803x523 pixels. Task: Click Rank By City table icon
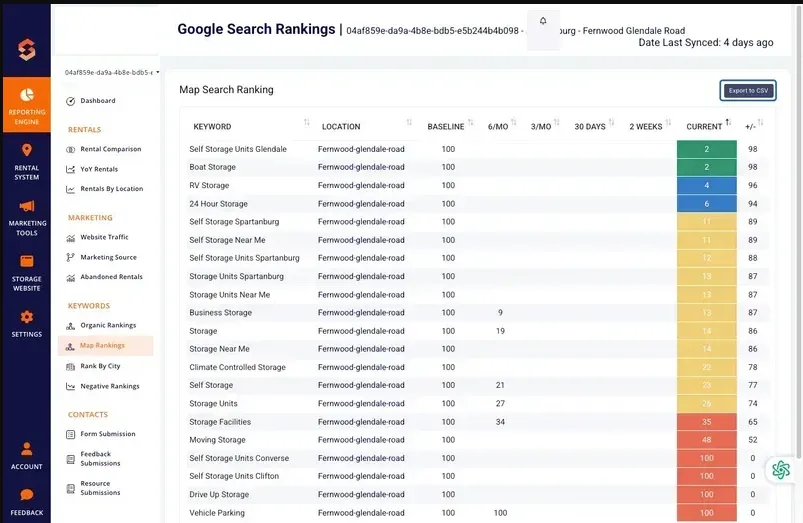coord(71,366)
